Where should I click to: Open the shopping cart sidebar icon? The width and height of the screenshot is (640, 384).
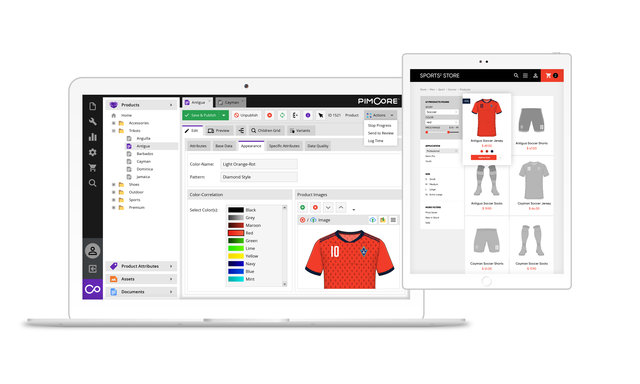click(x=93, y=168)
